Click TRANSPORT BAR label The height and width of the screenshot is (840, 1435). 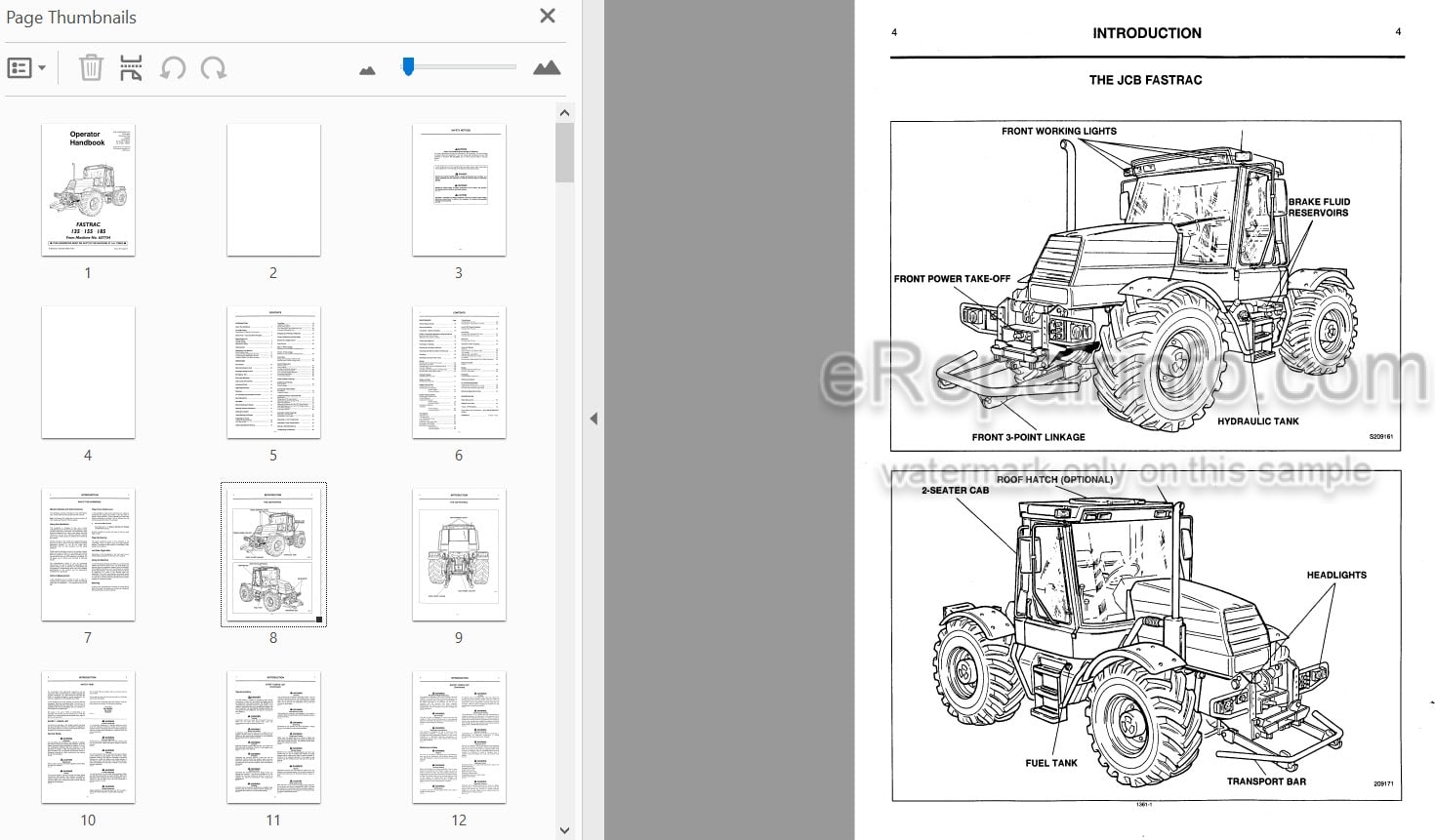tap(1266, 781)
